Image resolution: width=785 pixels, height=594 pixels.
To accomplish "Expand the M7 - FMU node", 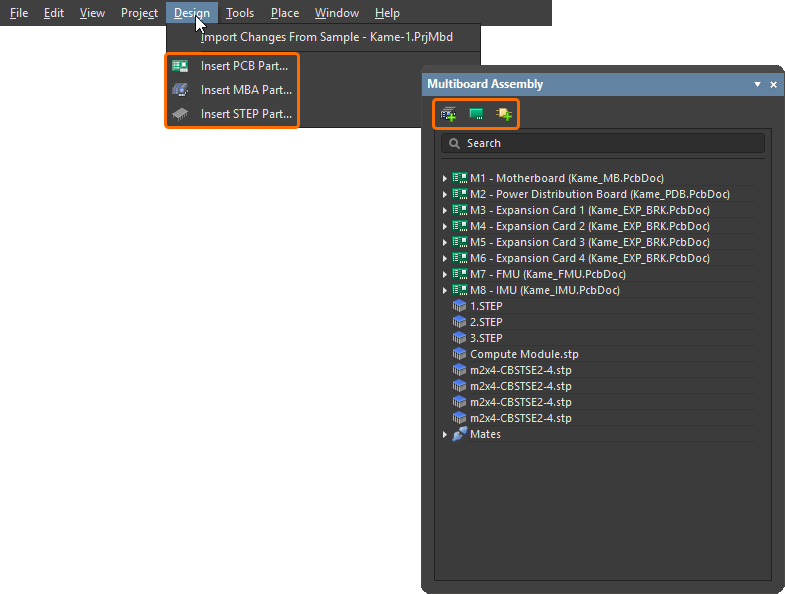I will [445, 274].
